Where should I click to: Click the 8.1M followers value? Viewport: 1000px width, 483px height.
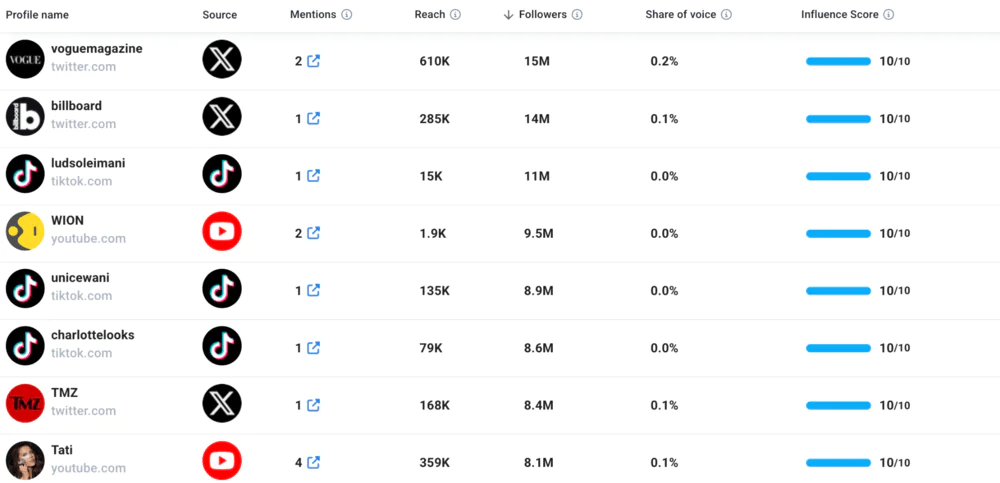click(x=538, y=463)
